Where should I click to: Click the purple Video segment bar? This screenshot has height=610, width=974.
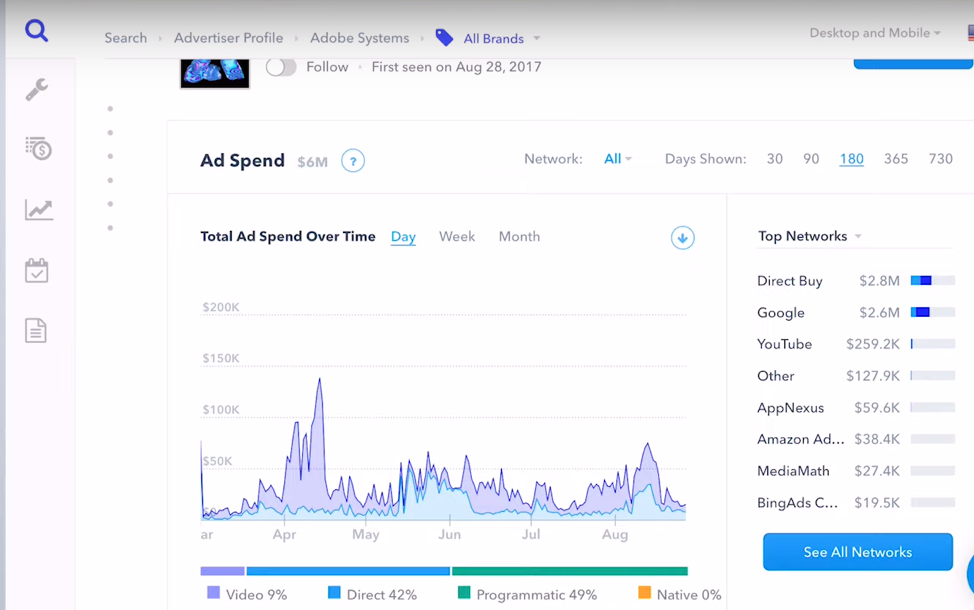[222, 571]
